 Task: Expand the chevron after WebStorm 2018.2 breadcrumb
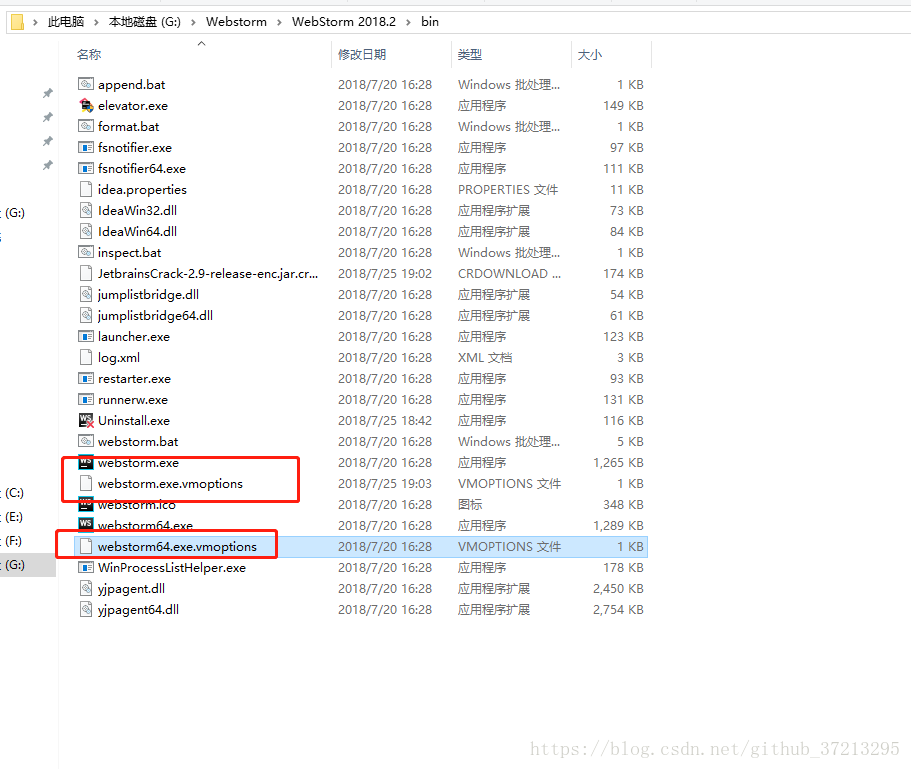[x=408, y=22]
